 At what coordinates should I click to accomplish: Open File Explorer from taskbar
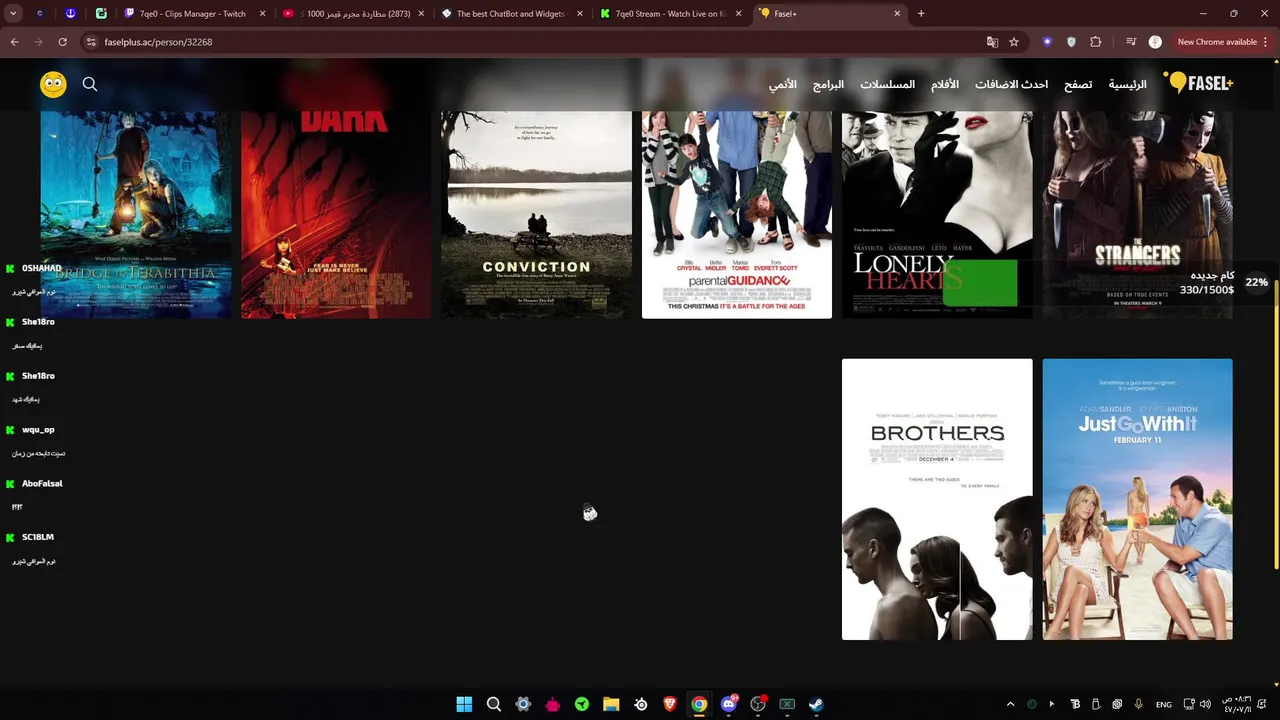611,704
